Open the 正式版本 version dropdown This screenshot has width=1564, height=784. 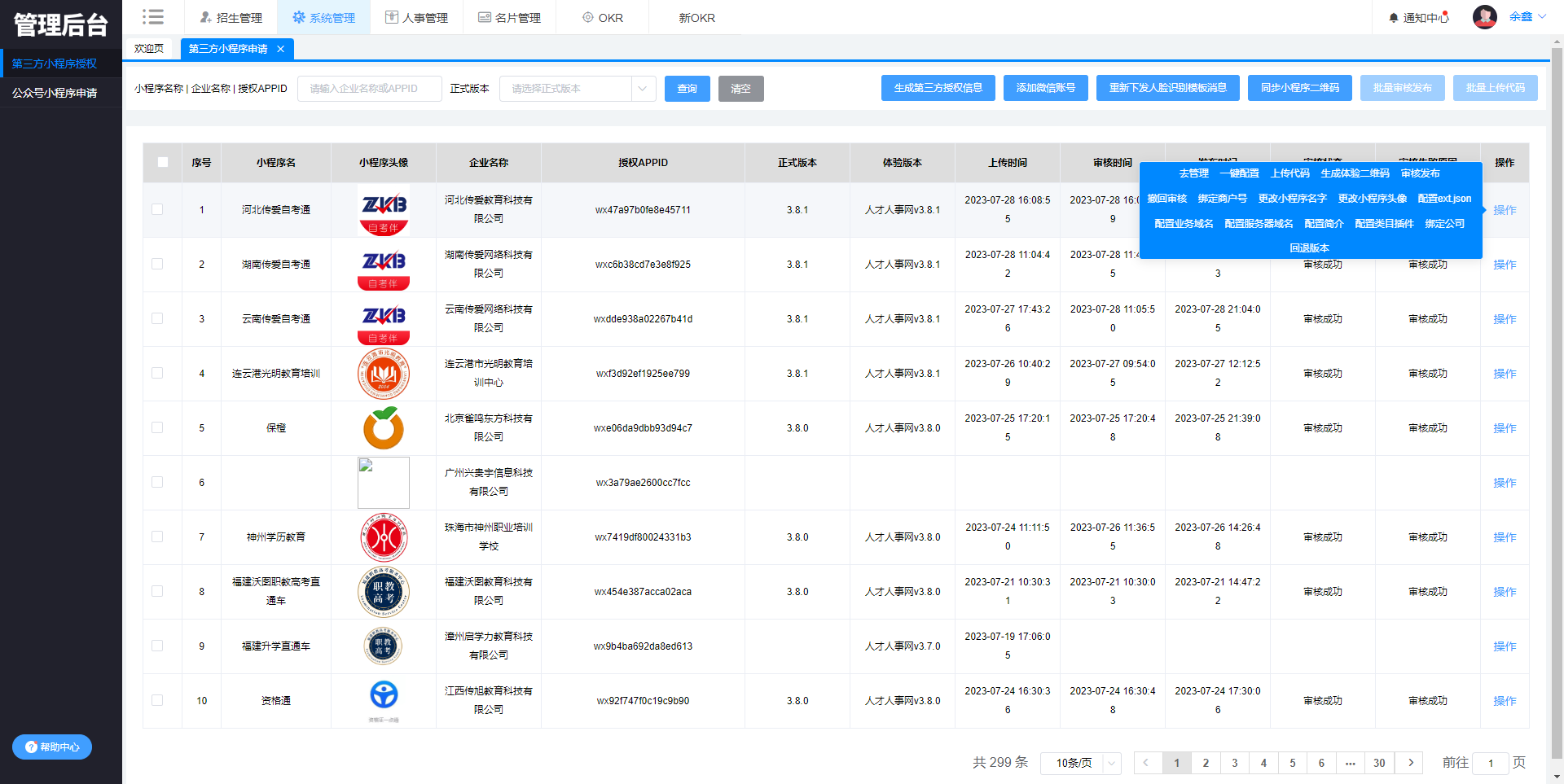coord(577,89)
